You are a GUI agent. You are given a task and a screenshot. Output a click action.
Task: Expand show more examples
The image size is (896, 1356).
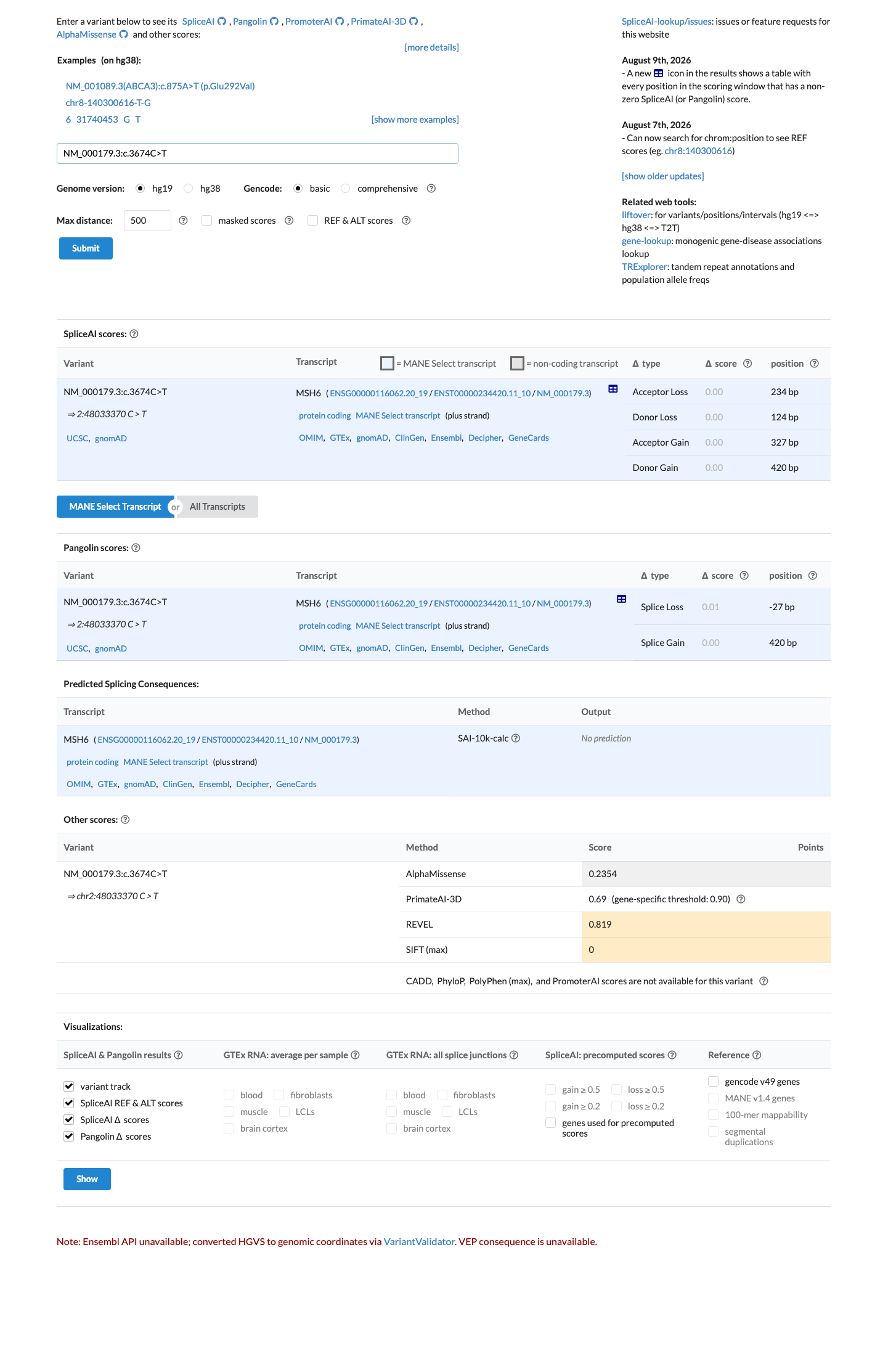click(415, 120)
